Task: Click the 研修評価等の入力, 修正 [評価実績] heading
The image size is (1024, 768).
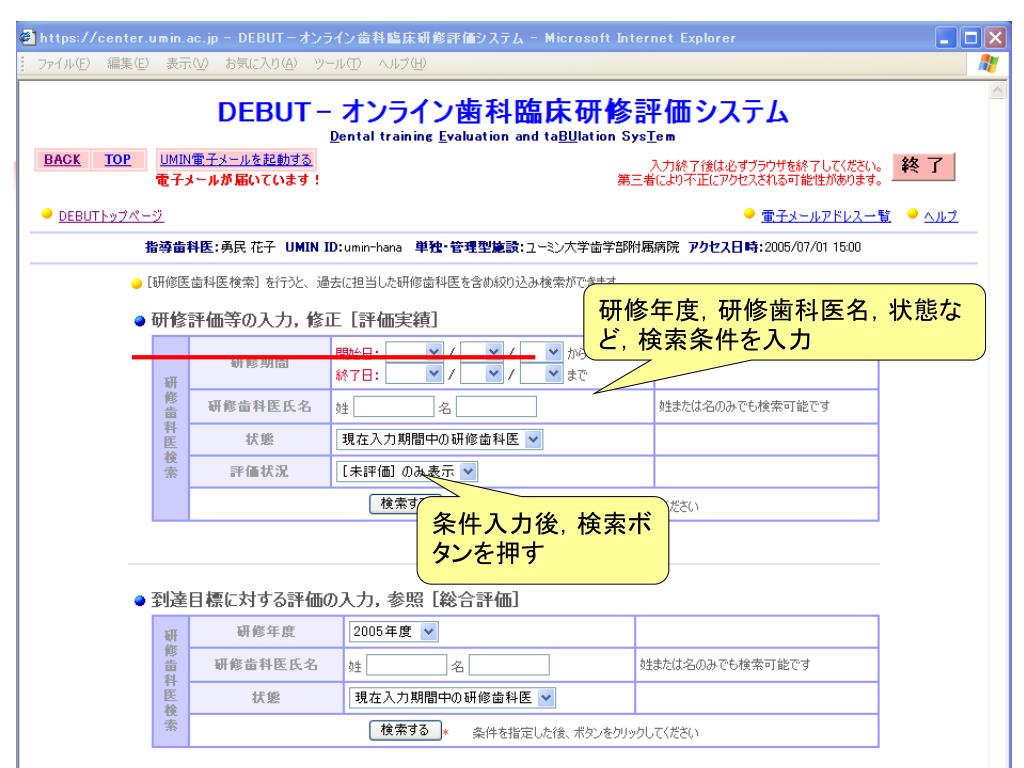Action: click(295, 320)
